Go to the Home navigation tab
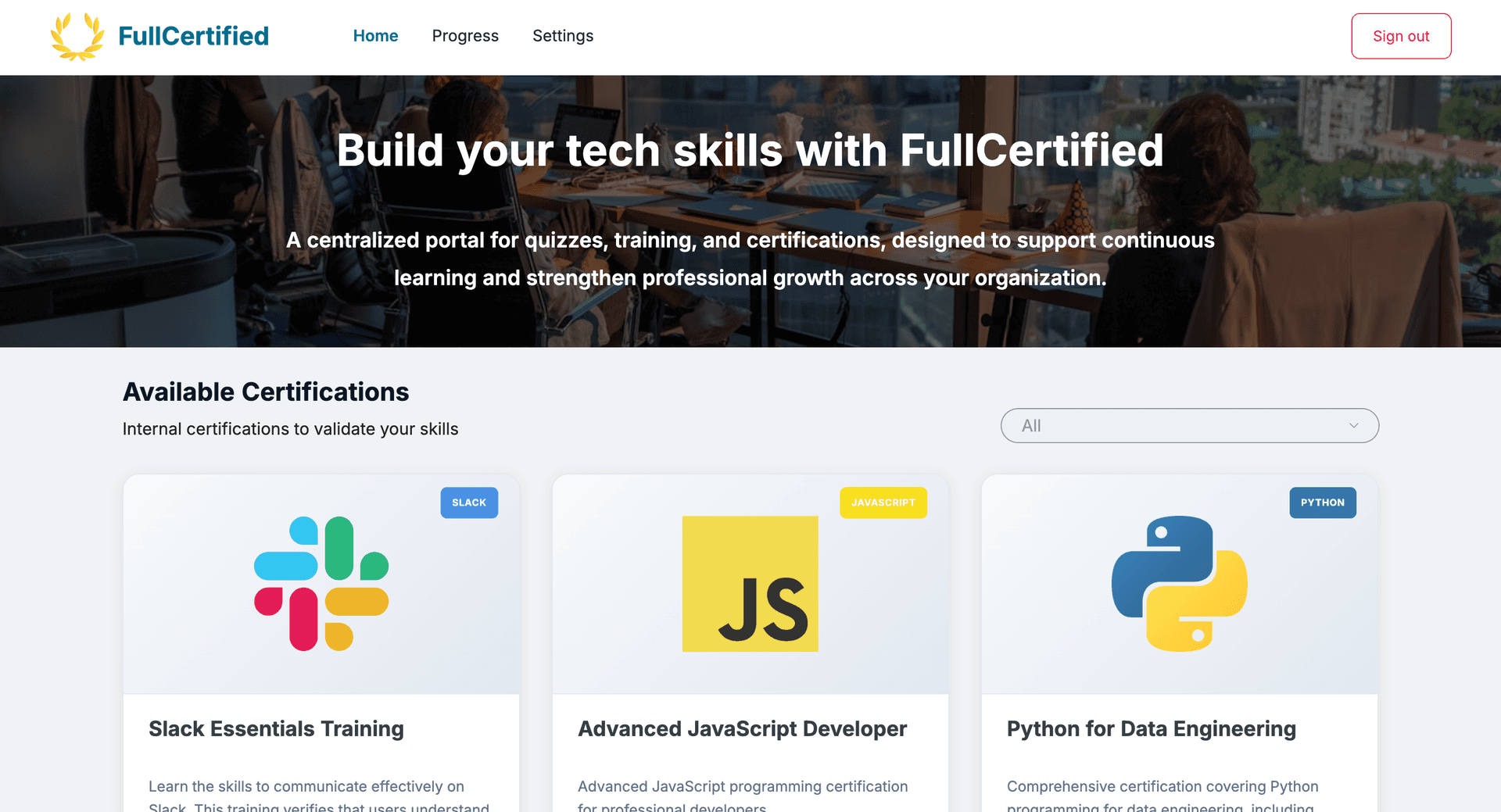The height and width of the screenshot is (812, 1501). point(375,36)
